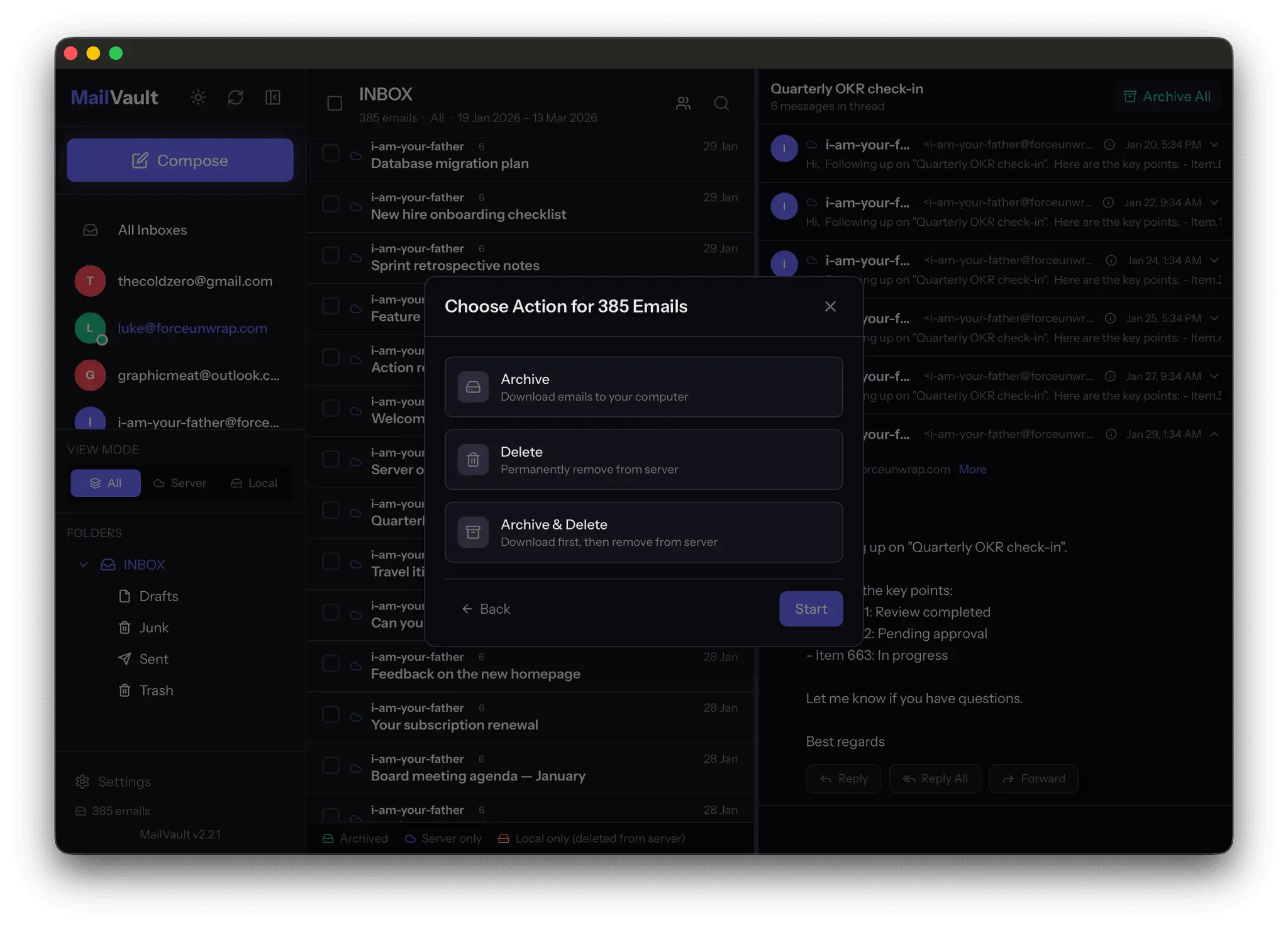Select the Archive & Delete option card
This screenshot has width=1288, height=927.
tap(643, 532)
